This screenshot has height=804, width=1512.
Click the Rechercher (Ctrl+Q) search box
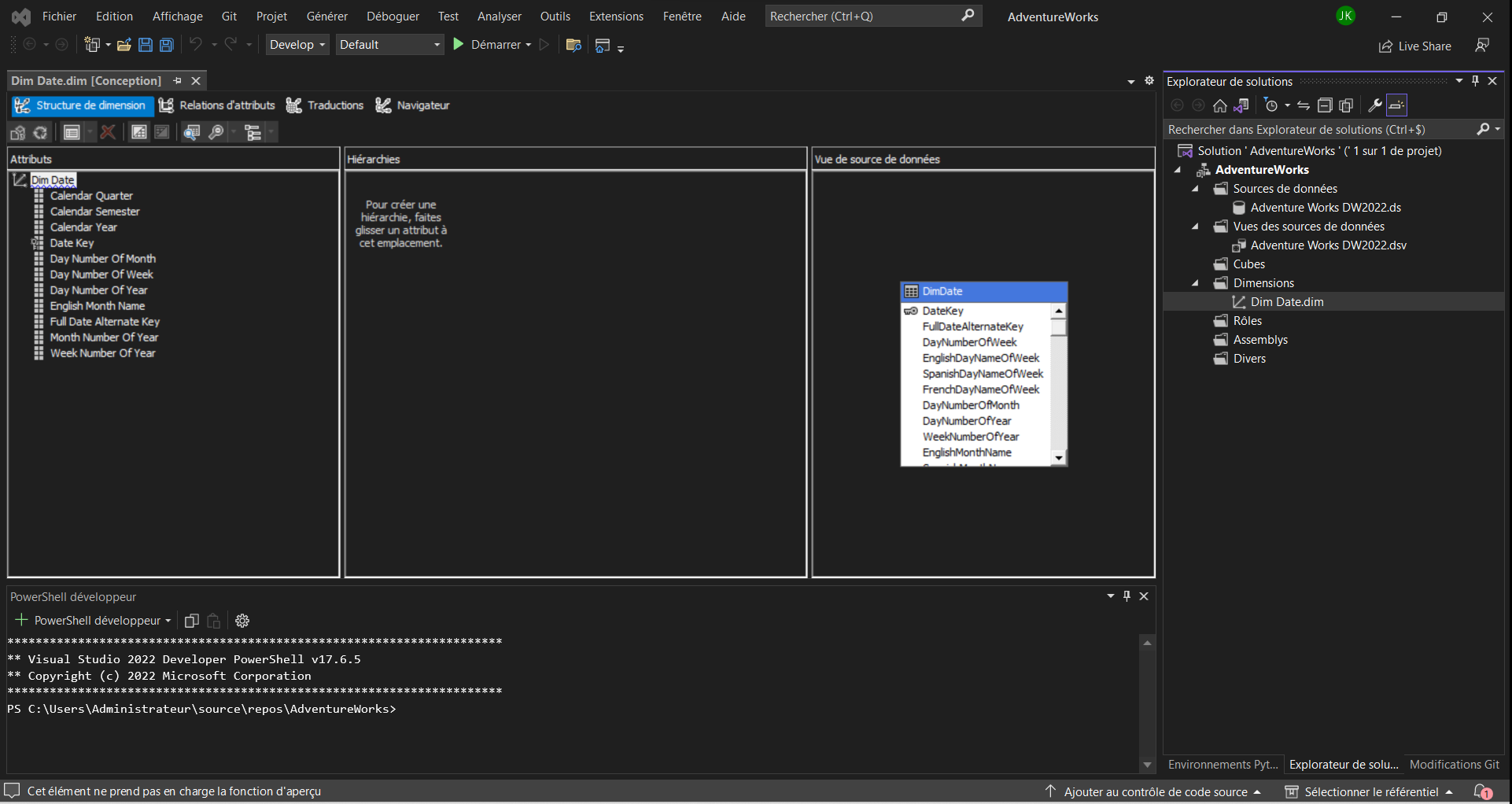pyautogui.click(x=873, y=17)
